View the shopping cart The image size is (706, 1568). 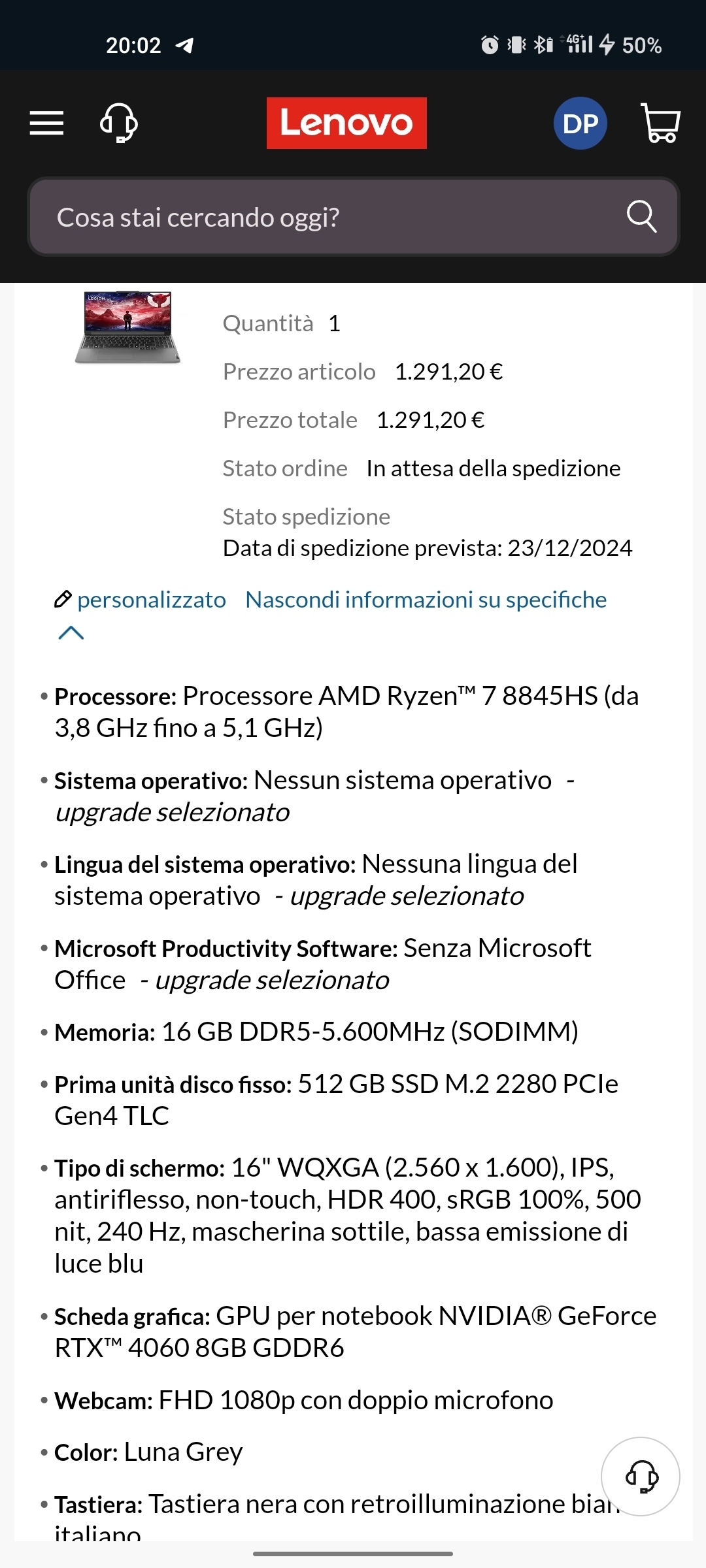[661, 123]
